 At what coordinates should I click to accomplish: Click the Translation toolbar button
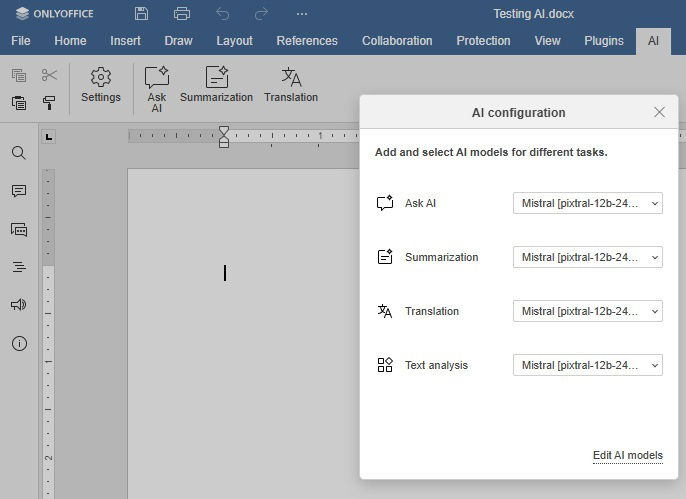click(291, 85)
